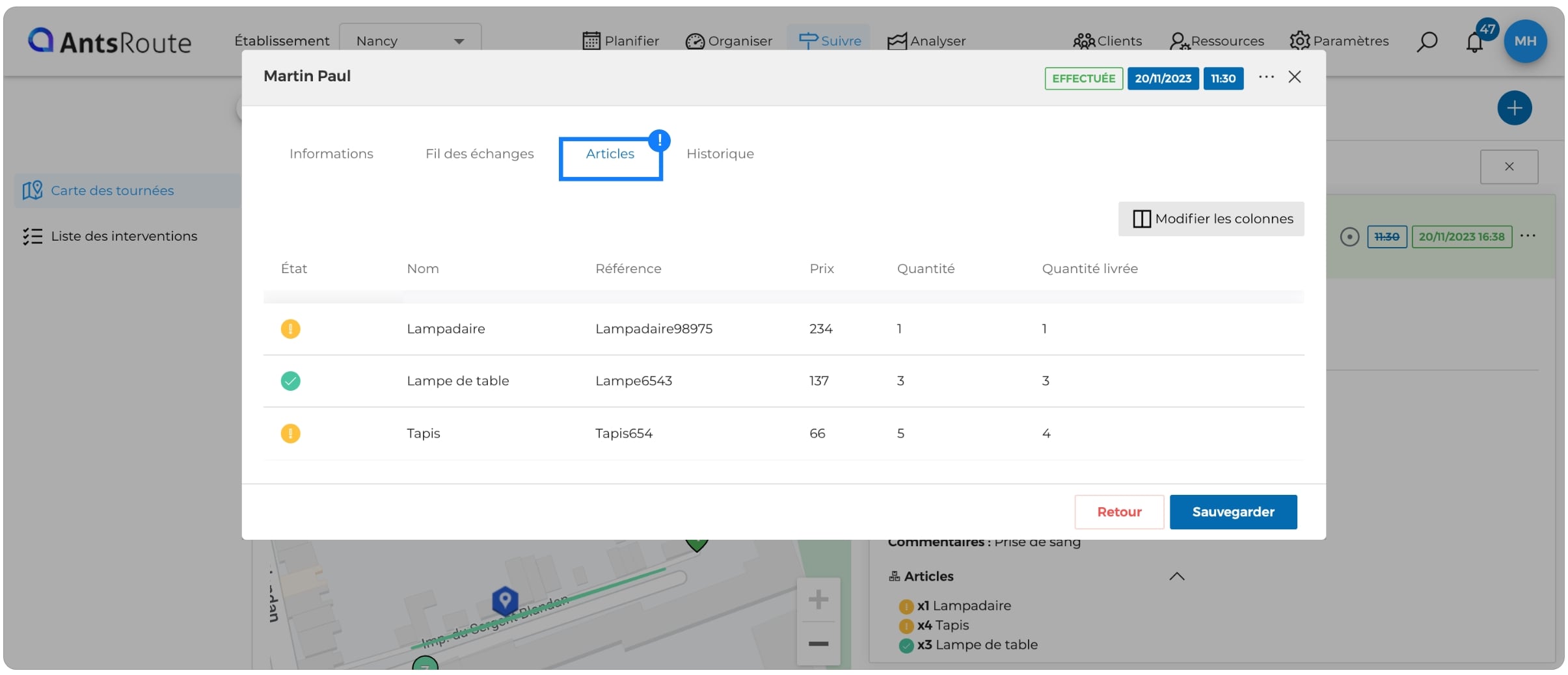
Task: Select the Lampadaire name cell
Action: click(446, 329)
